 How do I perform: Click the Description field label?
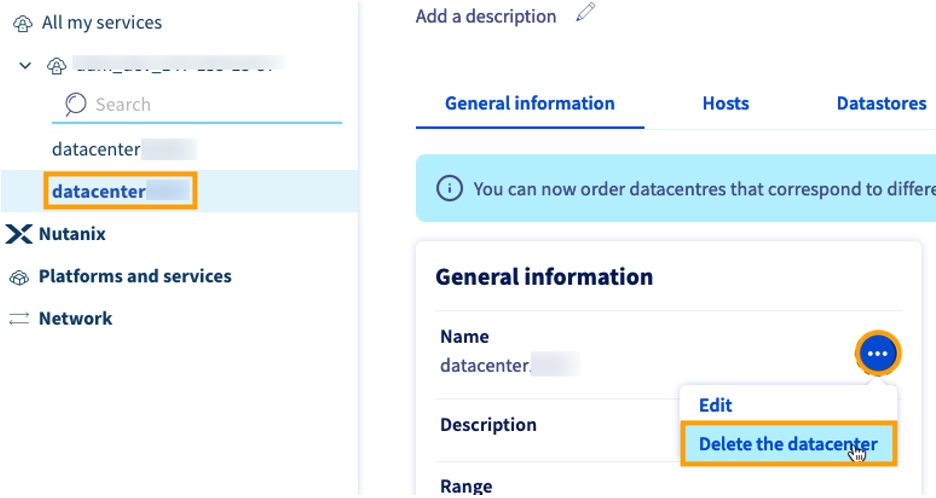488,425
